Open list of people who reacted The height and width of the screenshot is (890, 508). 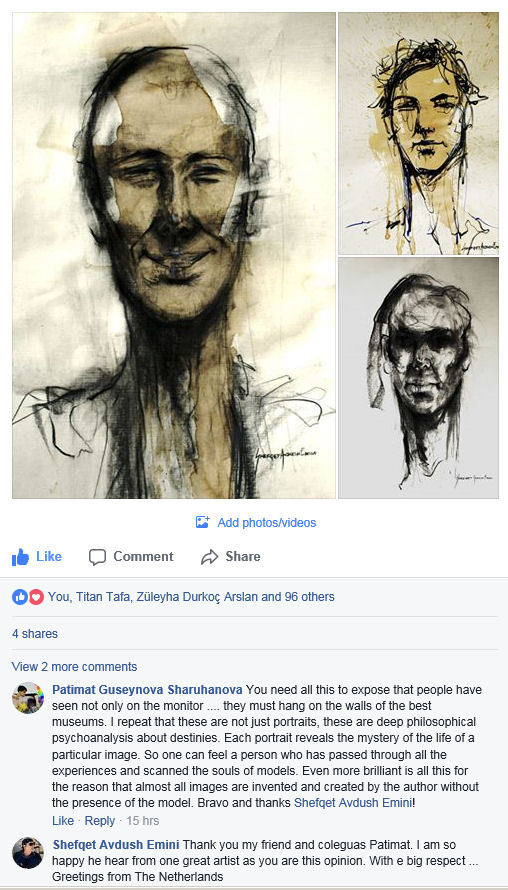(x=191, y=597)
